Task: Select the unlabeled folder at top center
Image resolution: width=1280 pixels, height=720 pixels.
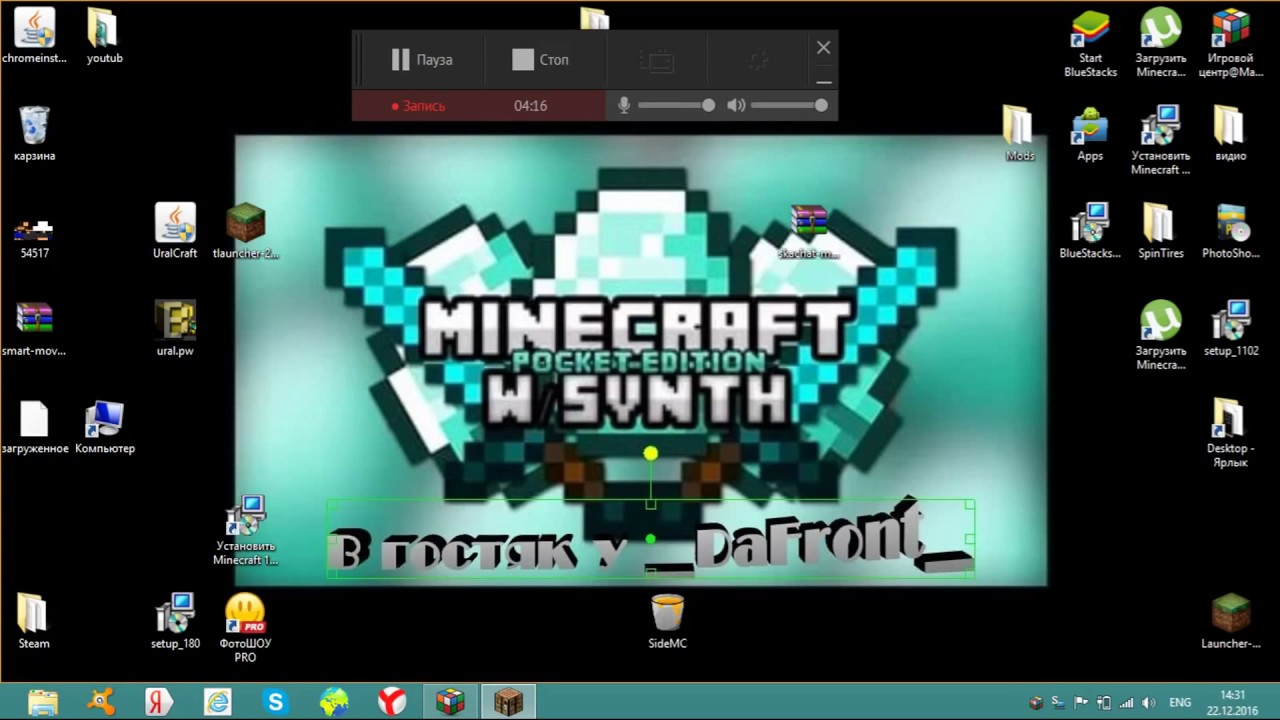Action: coord(594,18)
